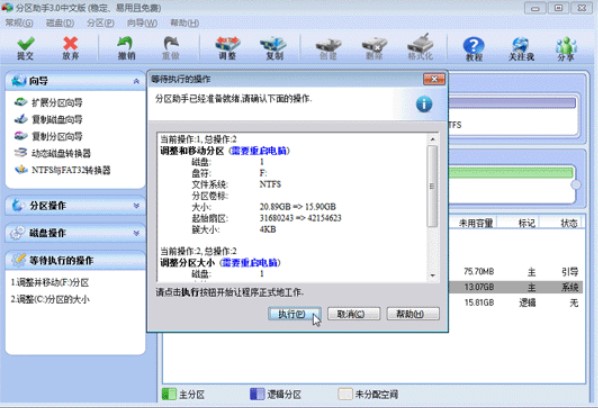Click the operations list scrollbar down arrow

(x=432, y=275)
